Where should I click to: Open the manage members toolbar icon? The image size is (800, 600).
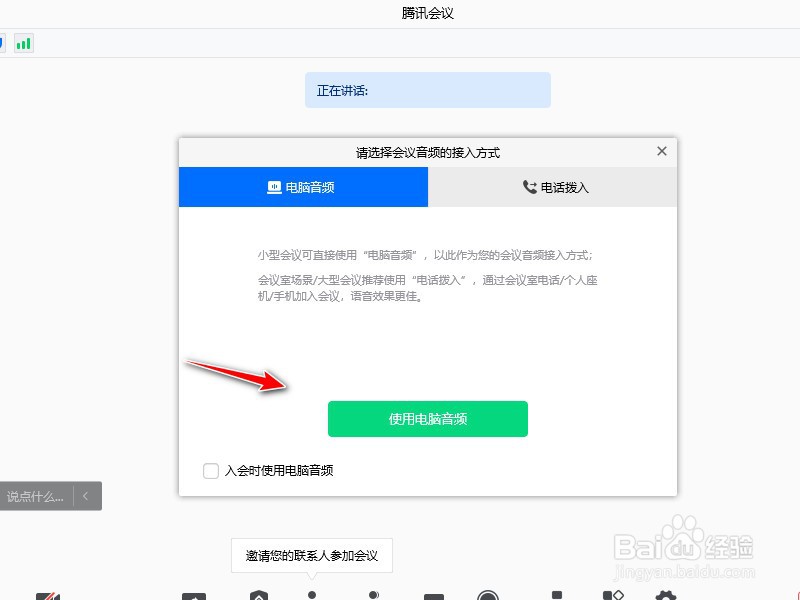coord(373,595)
